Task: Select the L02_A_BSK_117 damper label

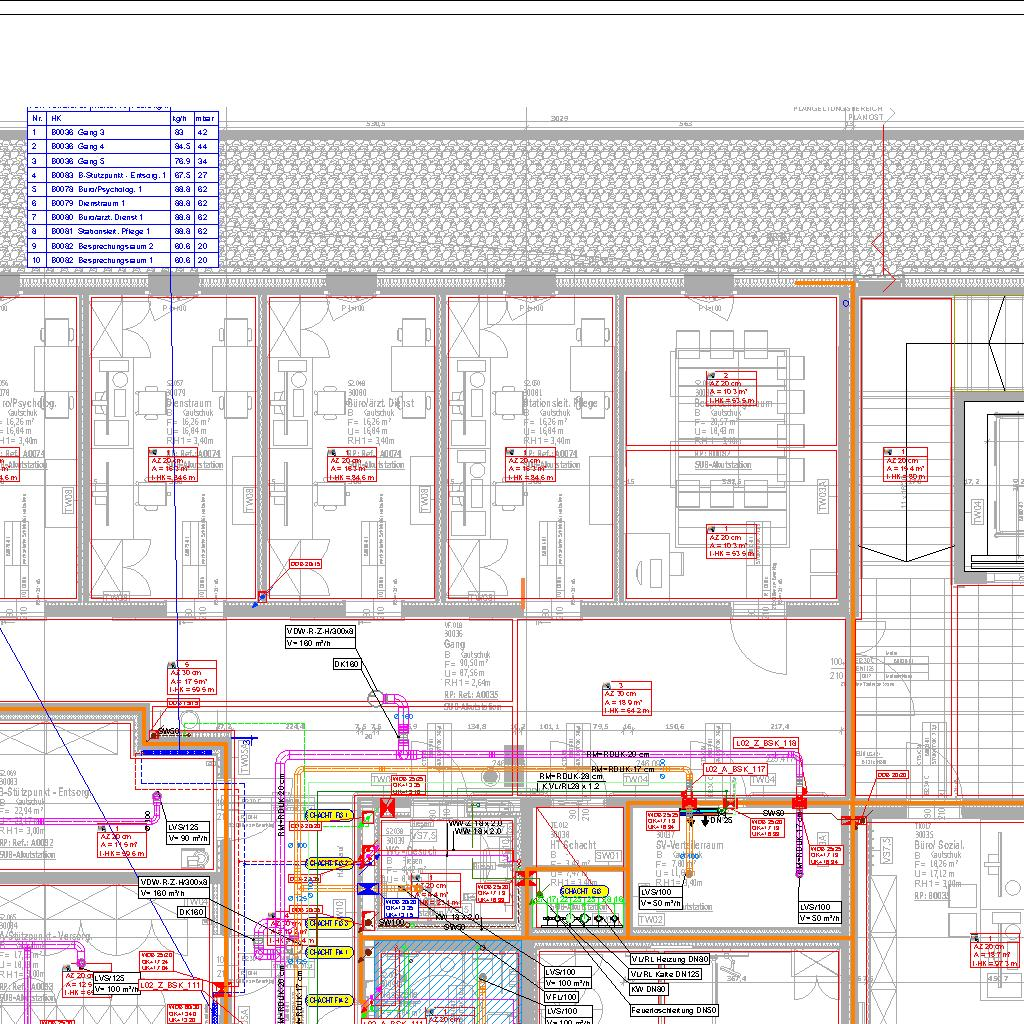Action: point(735,769)
